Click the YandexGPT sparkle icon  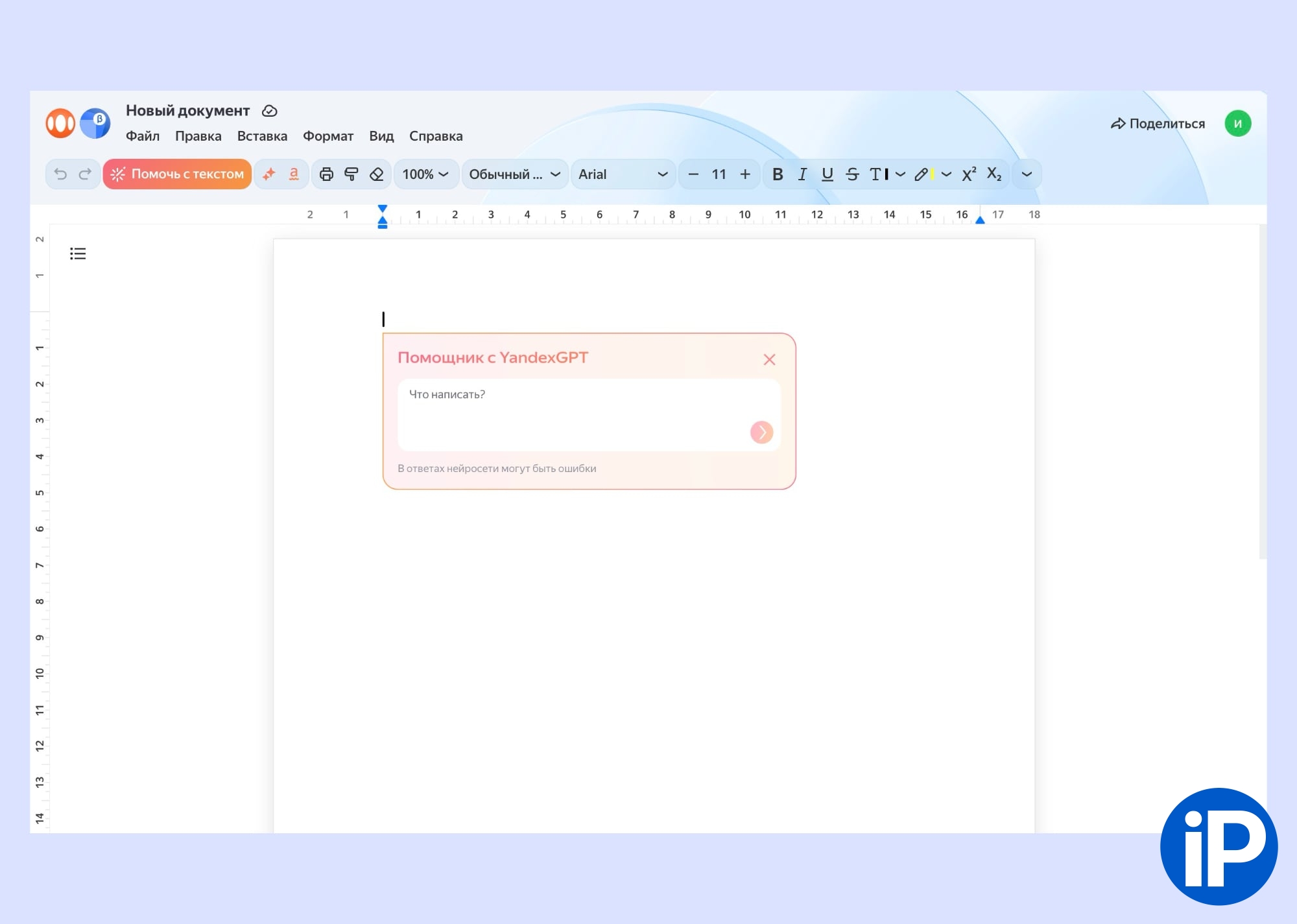point(269,174)
